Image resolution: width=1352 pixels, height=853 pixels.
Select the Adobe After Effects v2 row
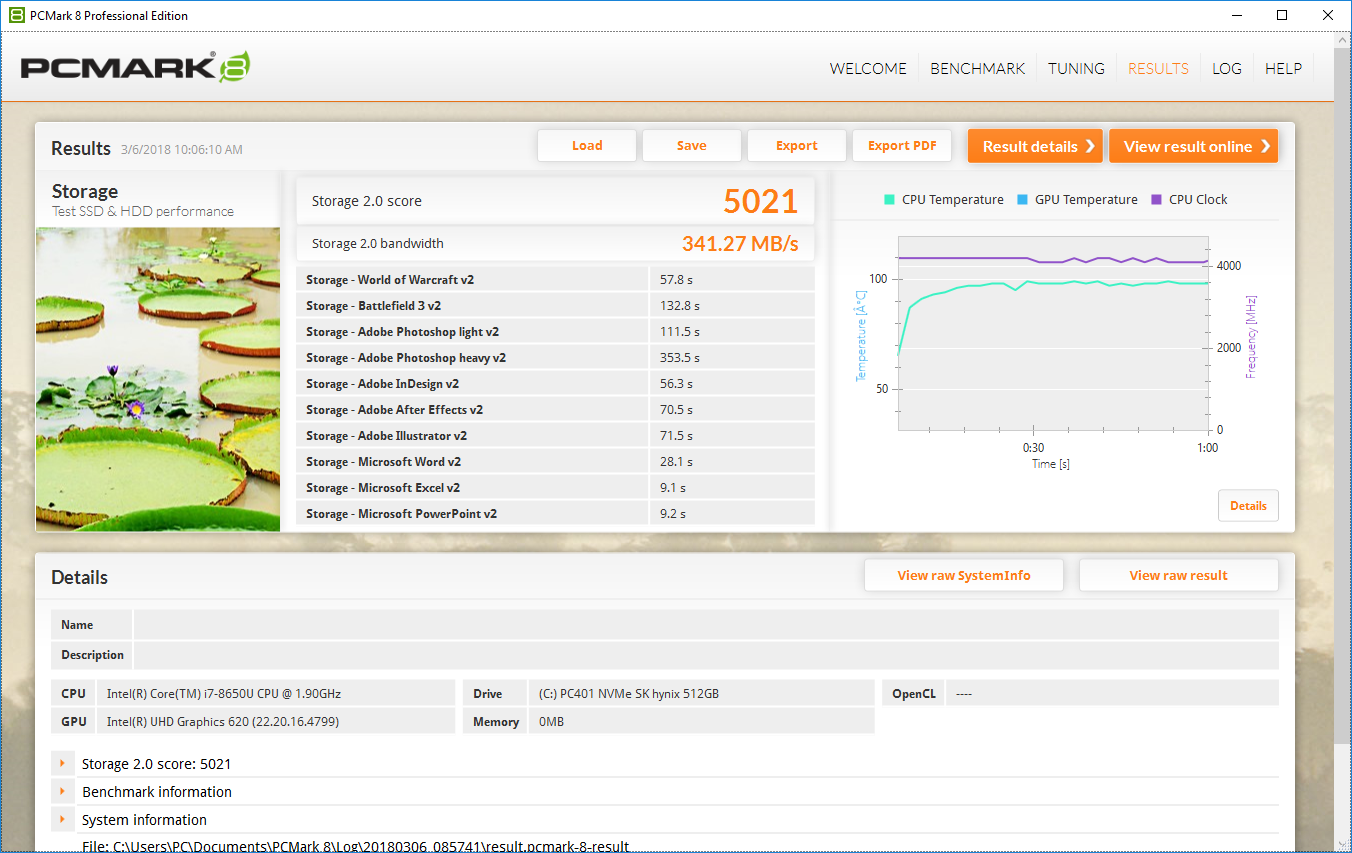[x=555, y=409]
